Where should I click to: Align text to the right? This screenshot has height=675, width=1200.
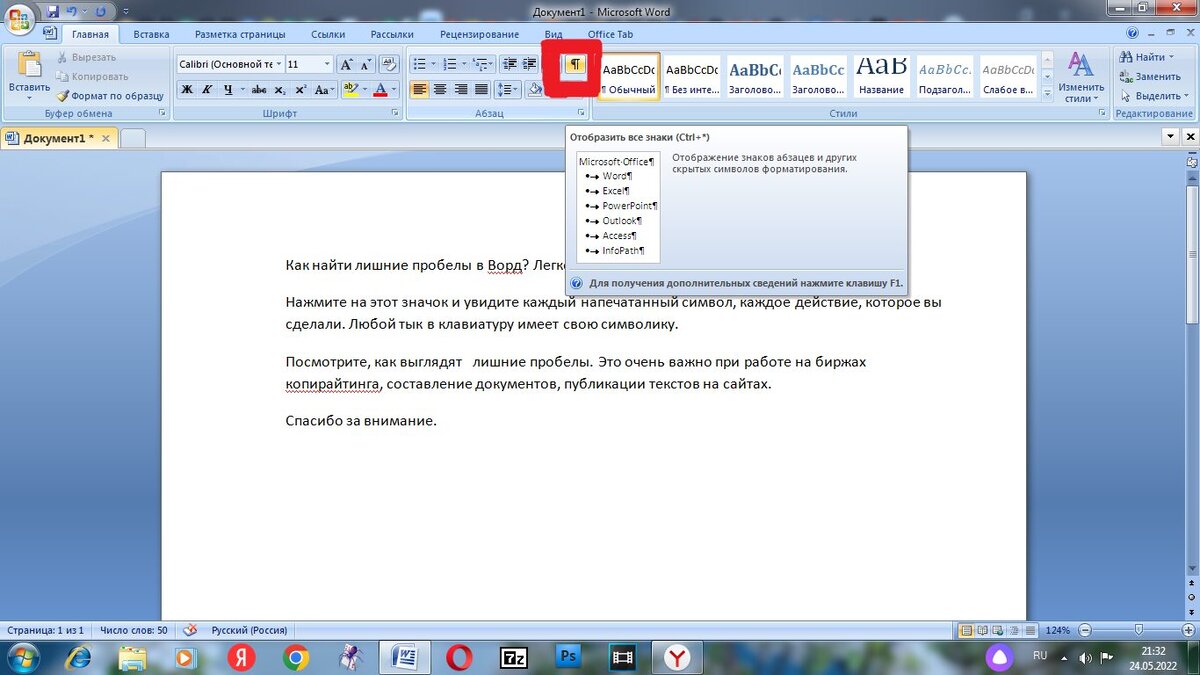(461, 89)
